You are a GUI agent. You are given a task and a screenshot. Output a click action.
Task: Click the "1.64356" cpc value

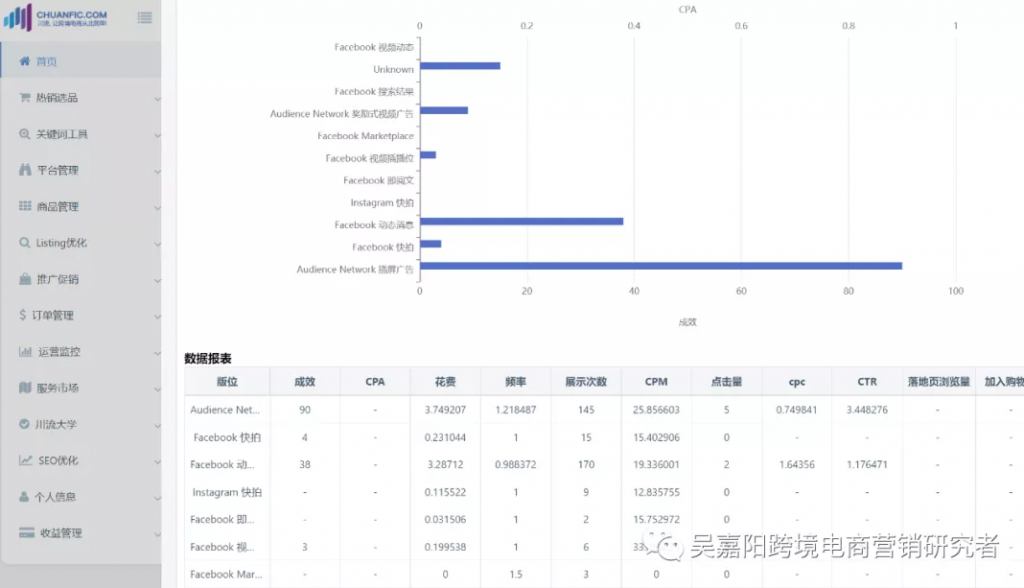(797, 465)
